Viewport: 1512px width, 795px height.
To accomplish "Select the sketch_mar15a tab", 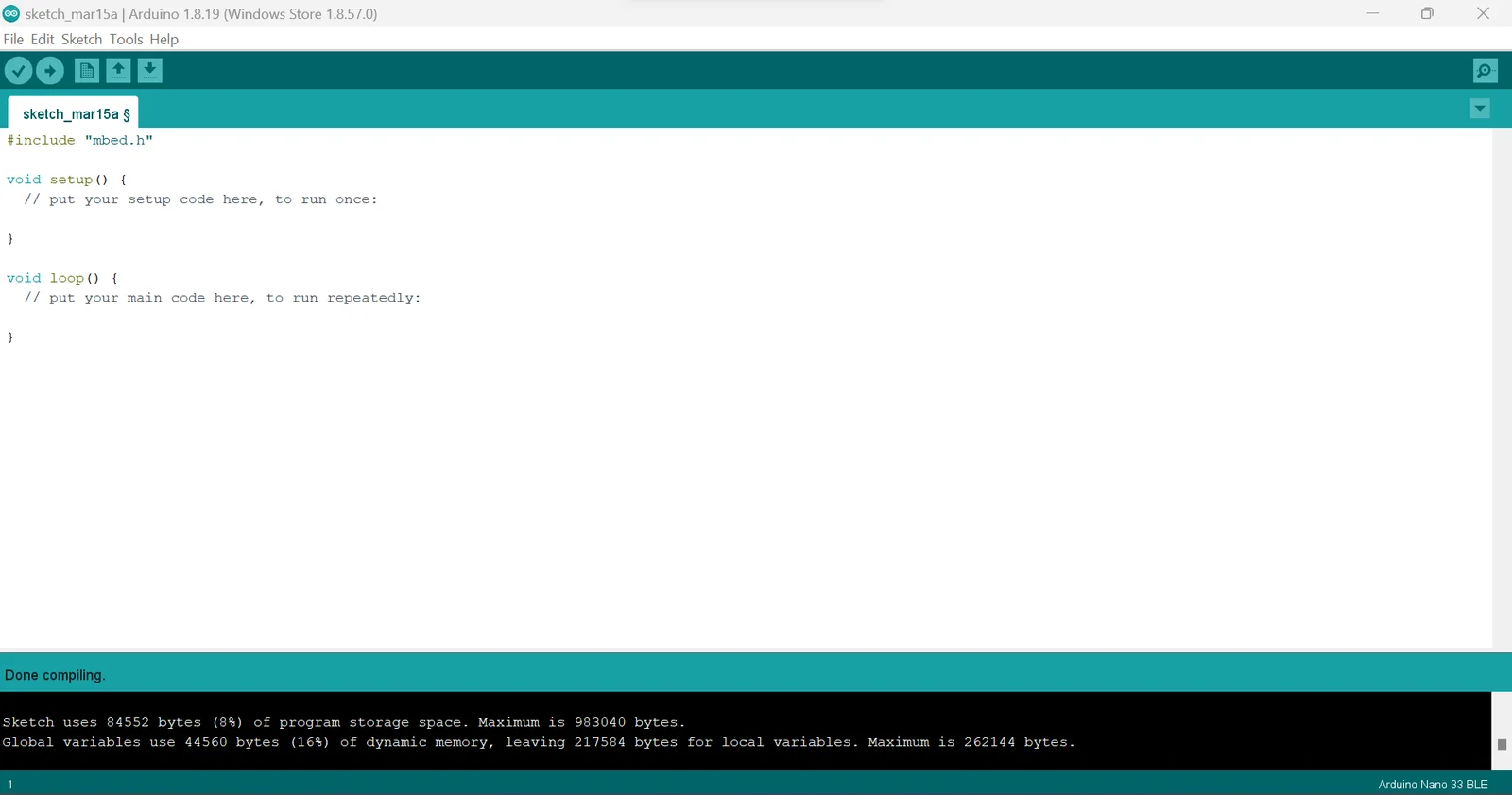I will (x=74, y=112).
